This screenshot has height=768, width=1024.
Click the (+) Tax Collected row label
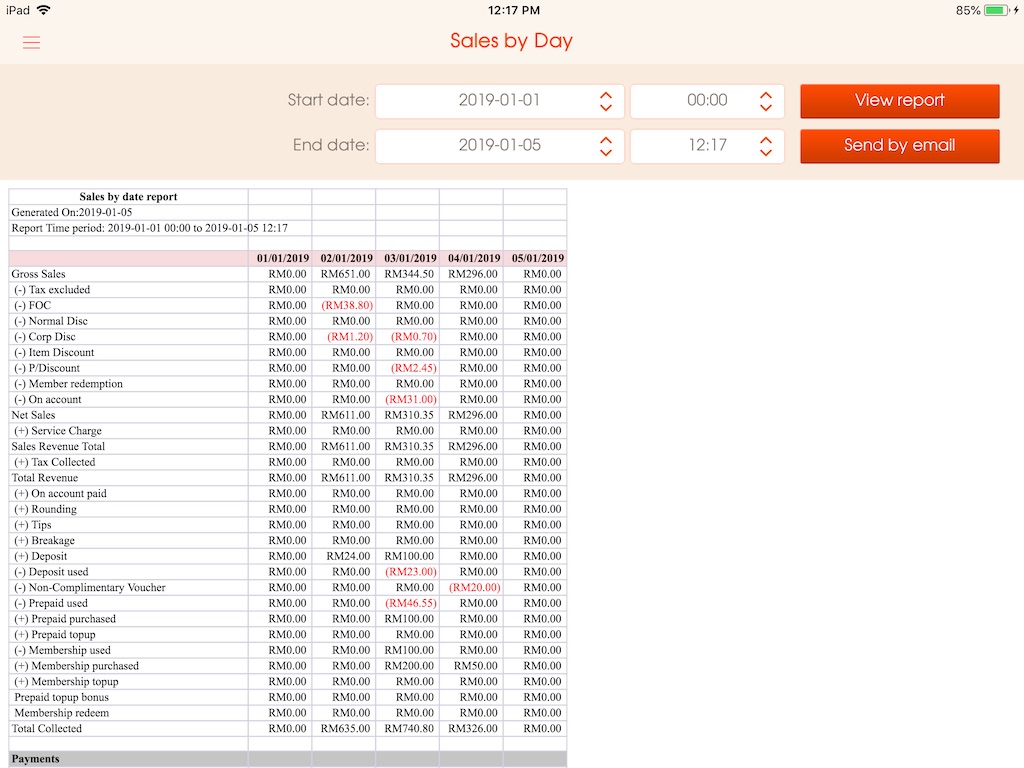click(55, 462)
